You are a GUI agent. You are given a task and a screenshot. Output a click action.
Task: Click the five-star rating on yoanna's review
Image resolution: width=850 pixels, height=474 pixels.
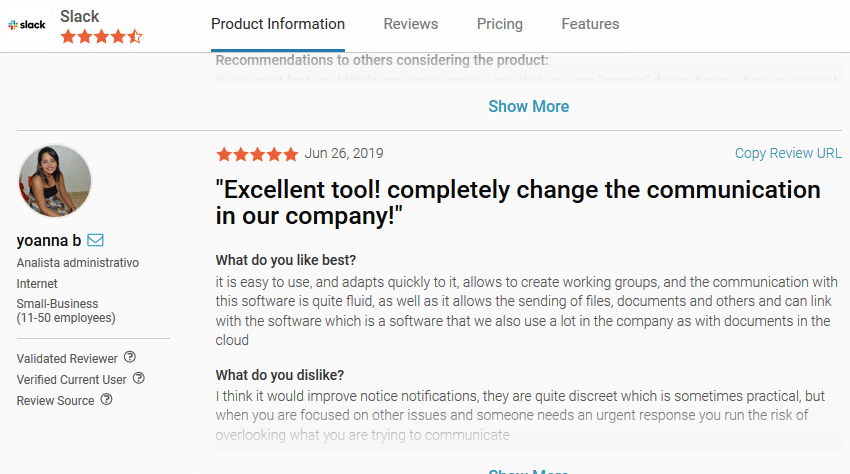[257, 154]
